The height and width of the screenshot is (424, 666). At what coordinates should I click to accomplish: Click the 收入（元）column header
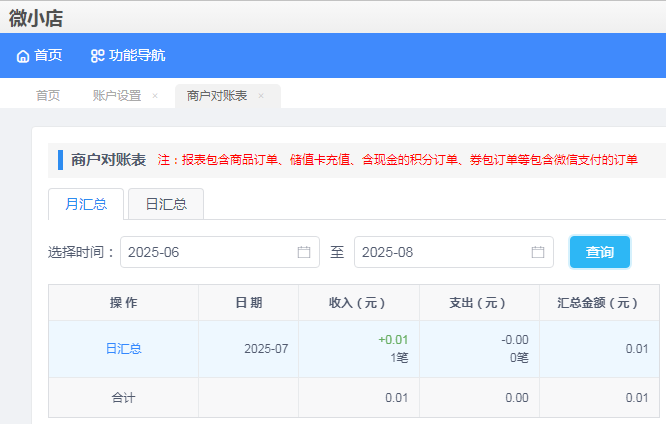[x=359, y=302]
